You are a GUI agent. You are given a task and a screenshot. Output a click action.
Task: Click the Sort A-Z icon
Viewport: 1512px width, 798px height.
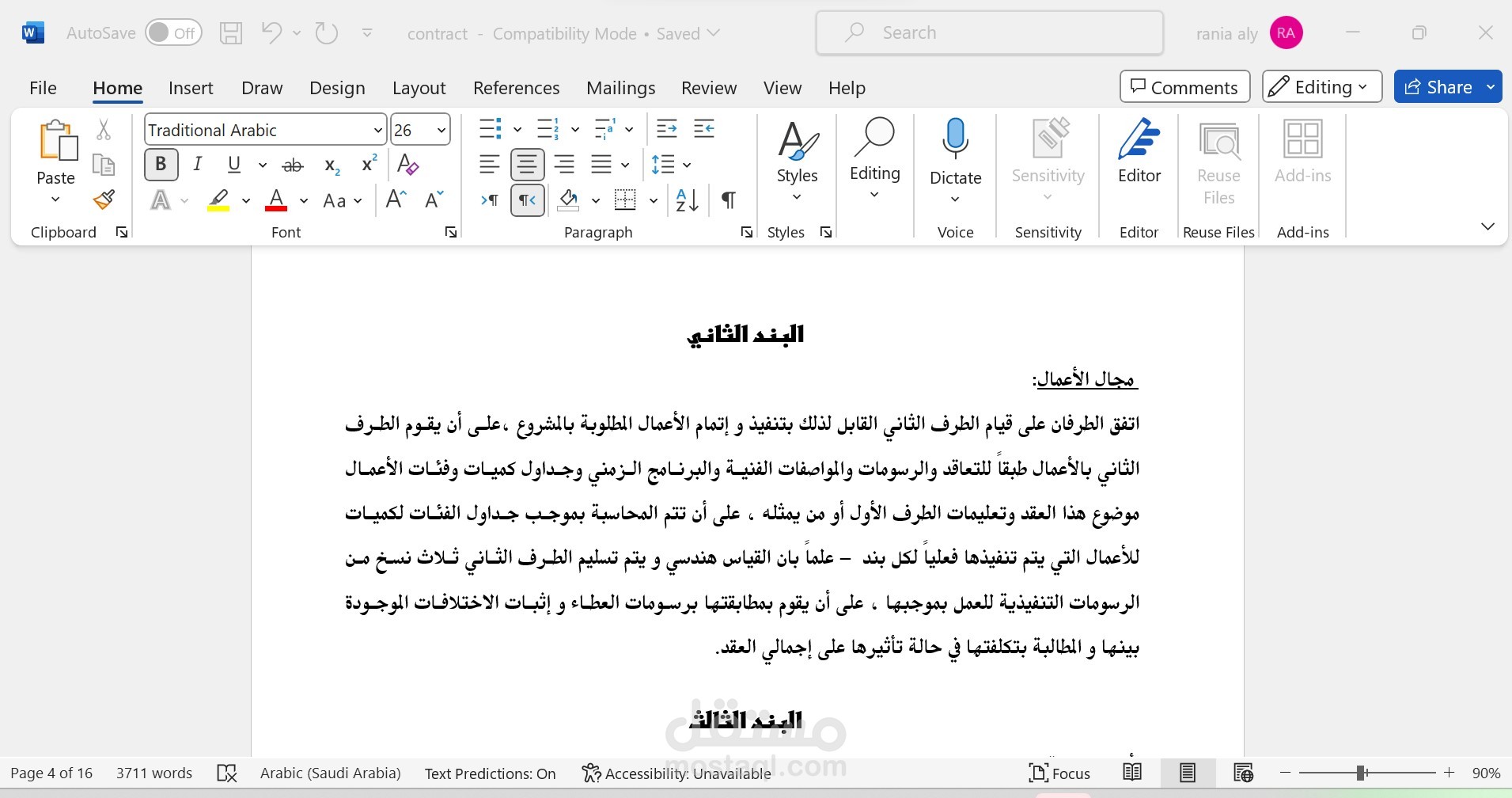pyautogui.click(x=687, y=200)
